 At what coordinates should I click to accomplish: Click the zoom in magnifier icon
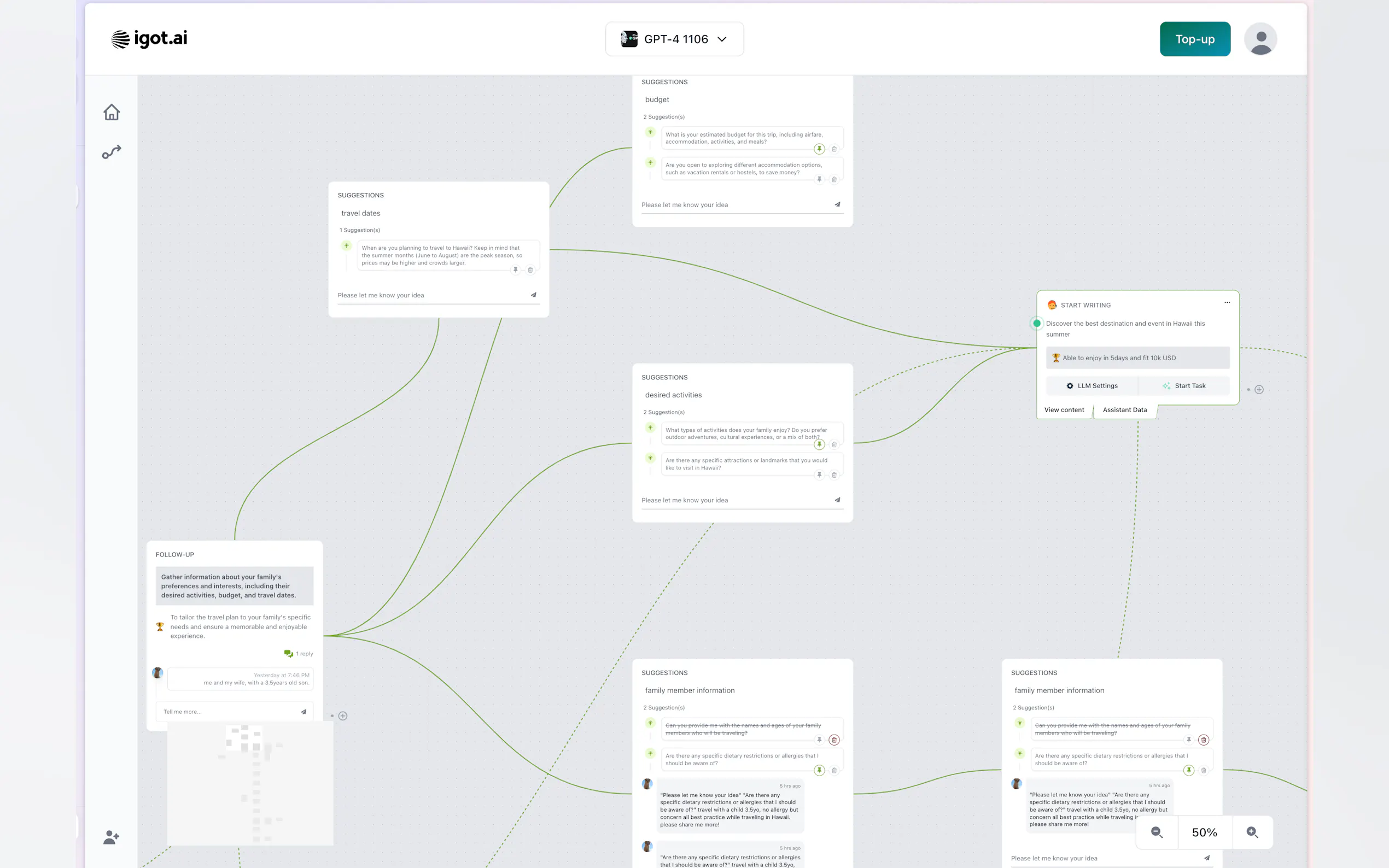pos(1252,832)
